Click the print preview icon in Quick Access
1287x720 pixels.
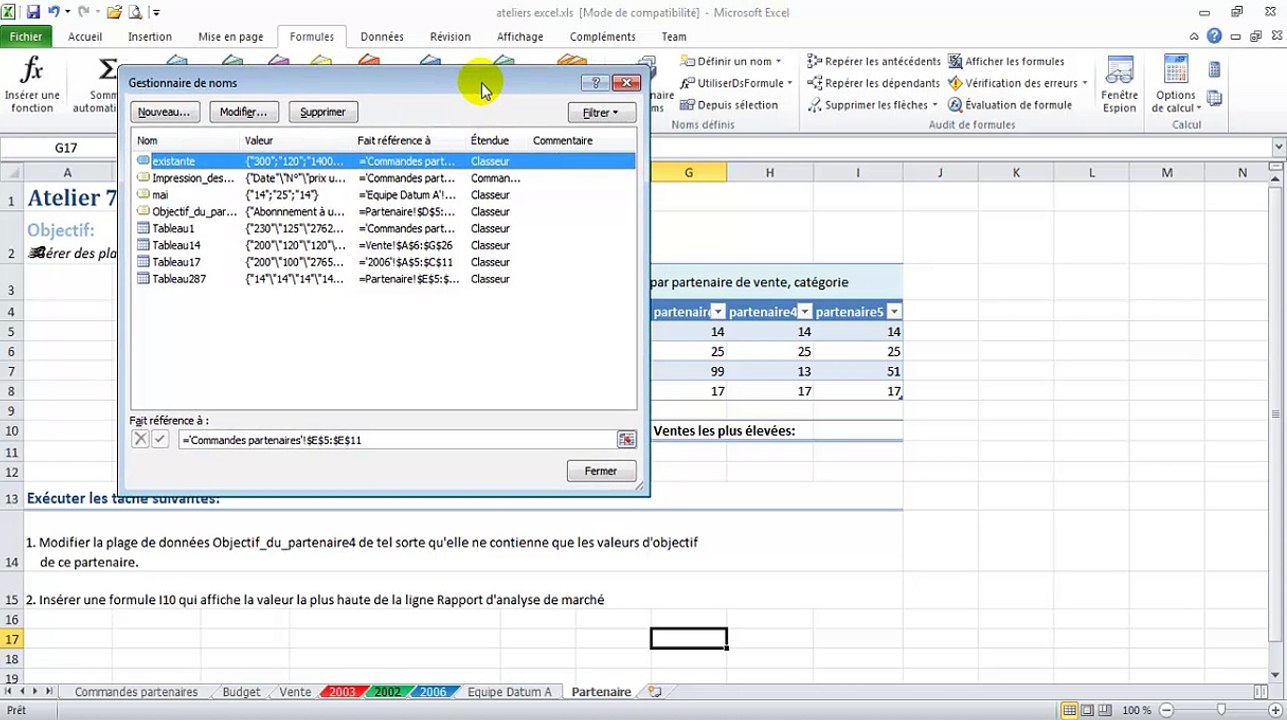135,13
